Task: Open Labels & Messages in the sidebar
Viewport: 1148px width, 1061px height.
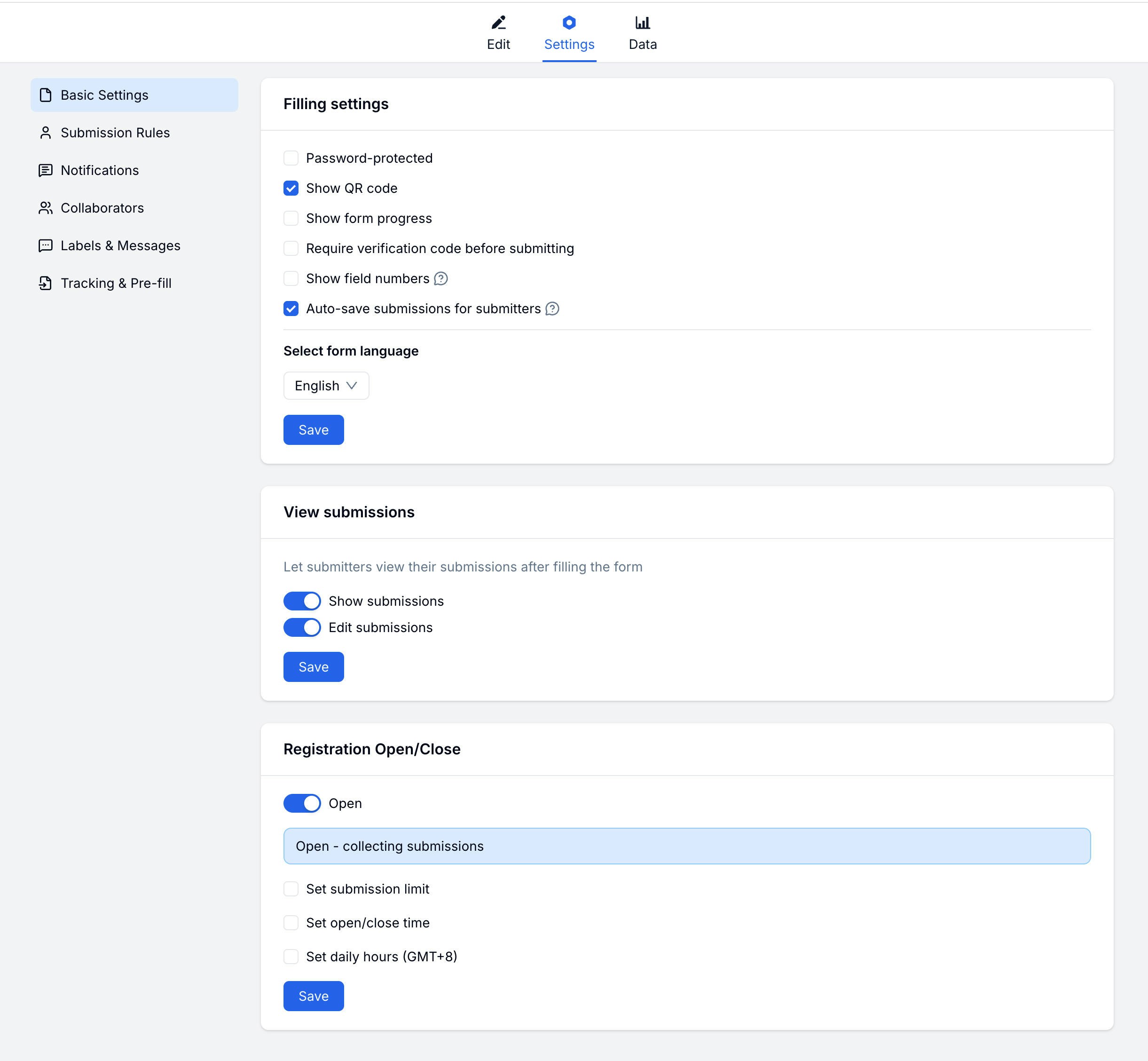Action: click(120, 245)
